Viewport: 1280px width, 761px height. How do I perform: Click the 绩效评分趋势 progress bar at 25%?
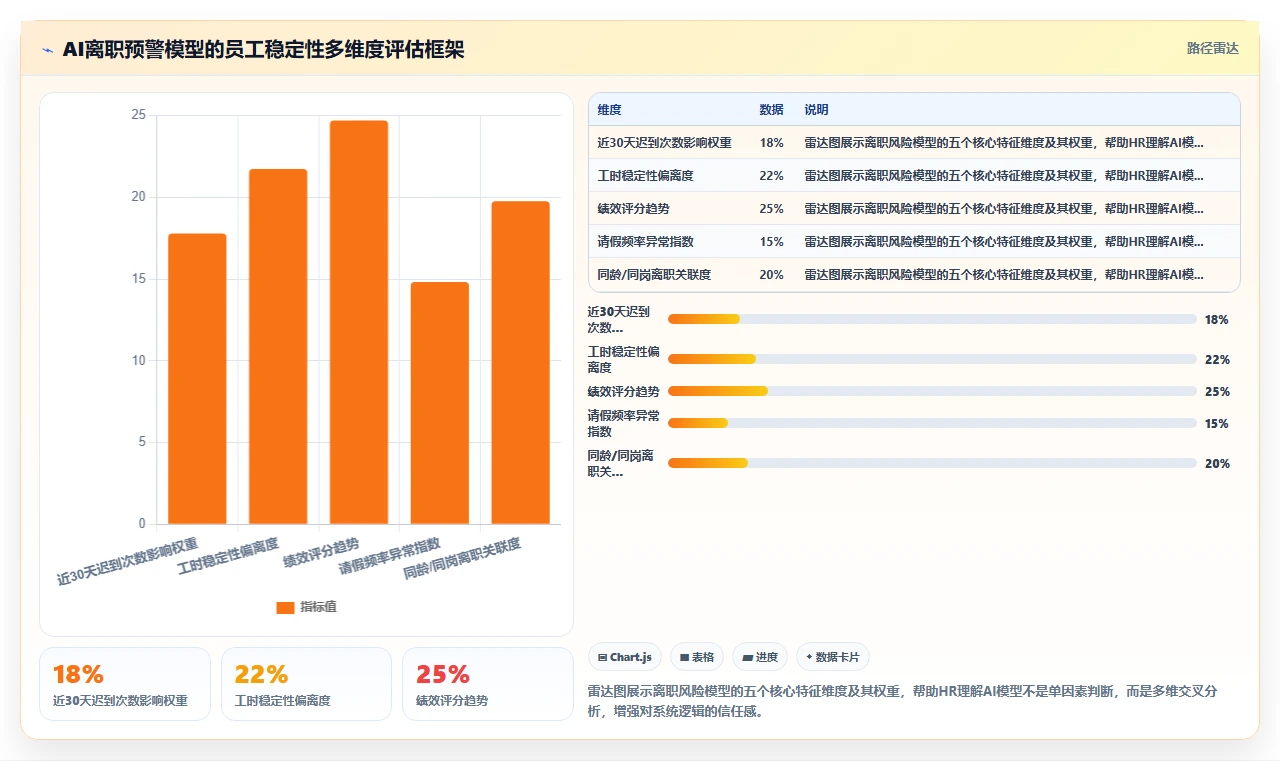pos(932,391)
